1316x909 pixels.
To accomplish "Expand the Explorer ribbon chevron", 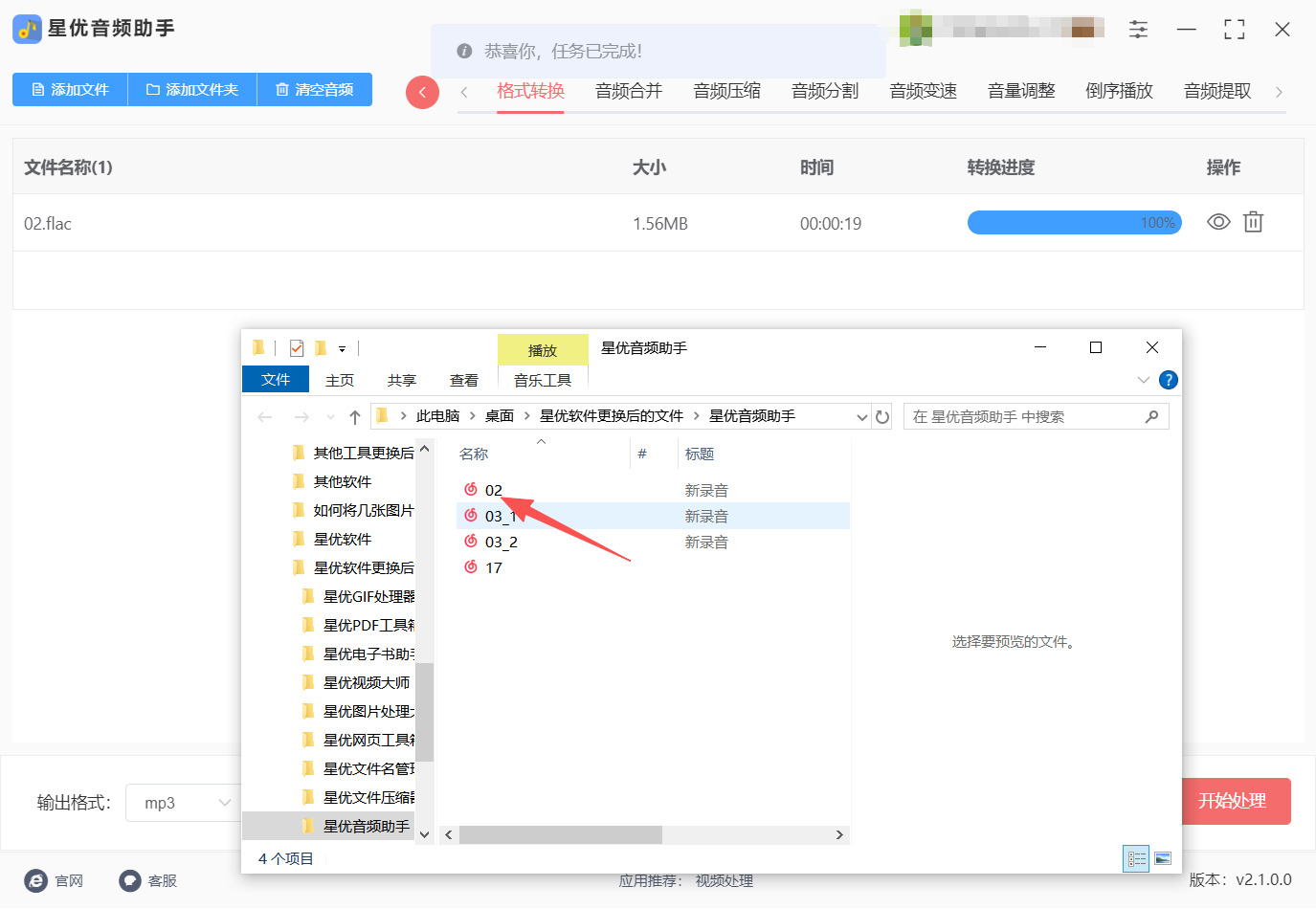I will [1143, 380].
